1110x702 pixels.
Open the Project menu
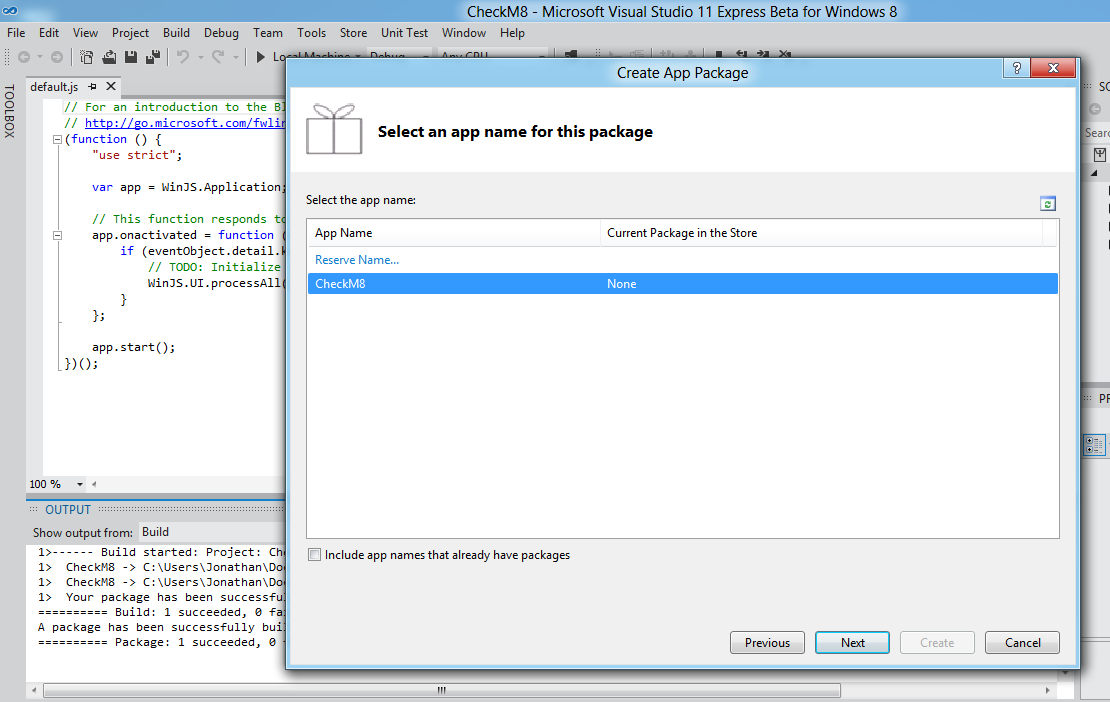[x=130, y=33]
